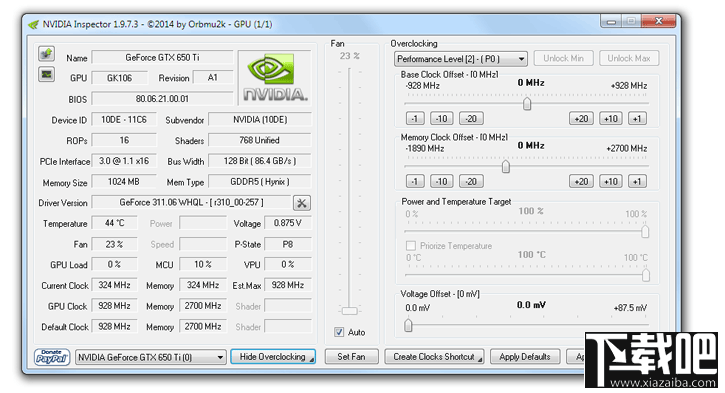Click the Name field GeForce GTX 650 Ti
The width and height of the screenshot is (725, 393).
click(x=162, y=57)
